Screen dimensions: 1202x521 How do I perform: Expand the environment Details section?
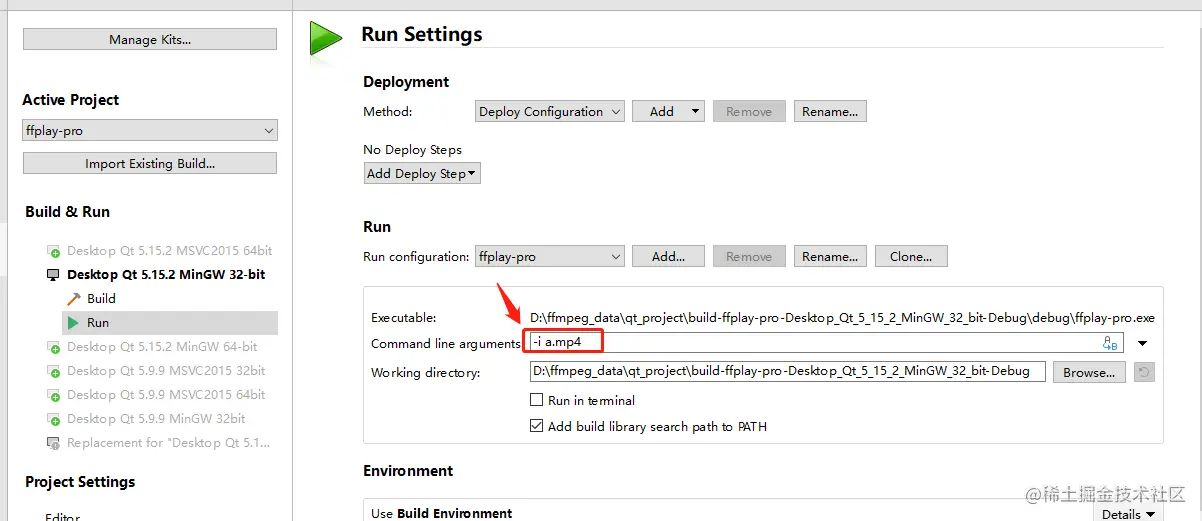1128,514
